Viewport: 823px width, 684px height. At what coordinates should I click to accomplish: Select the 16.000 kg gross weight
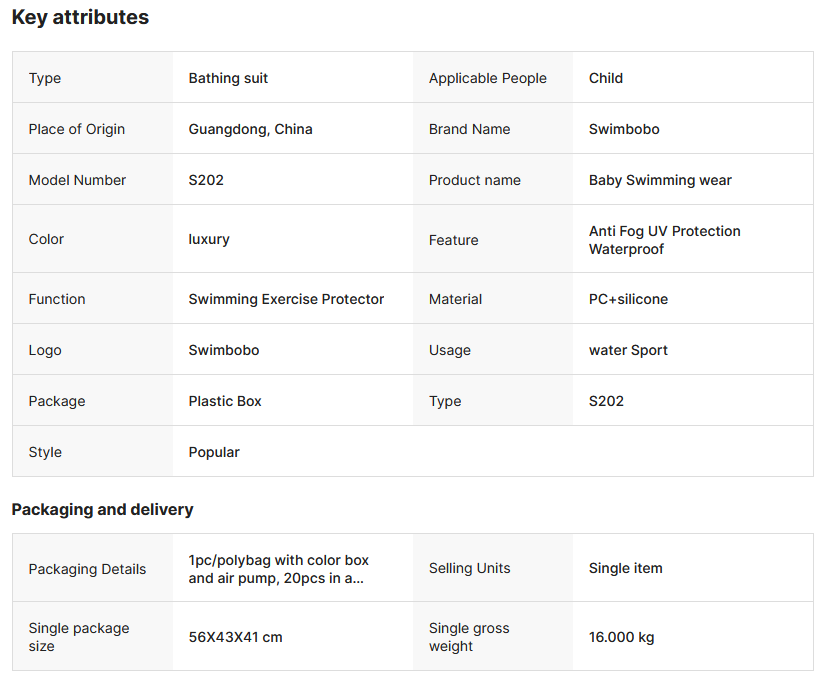tap(621, 637)
